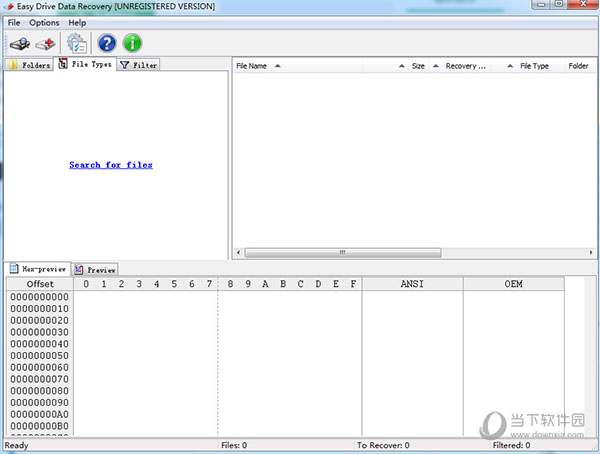
Task: Switch to the File Types tab
Action: point(85,64)
